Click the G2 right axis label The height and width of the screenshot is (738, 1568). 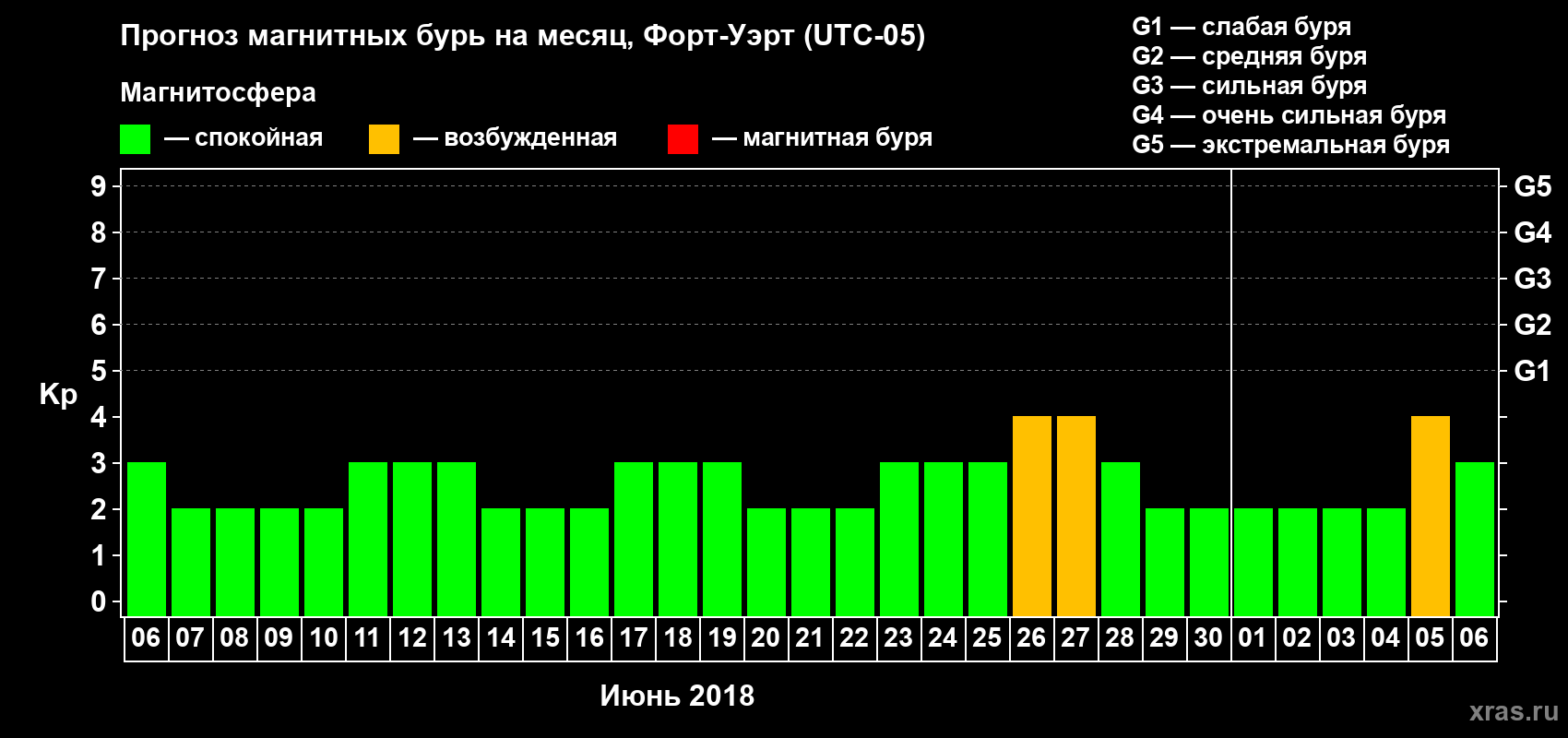(1533, 325)
